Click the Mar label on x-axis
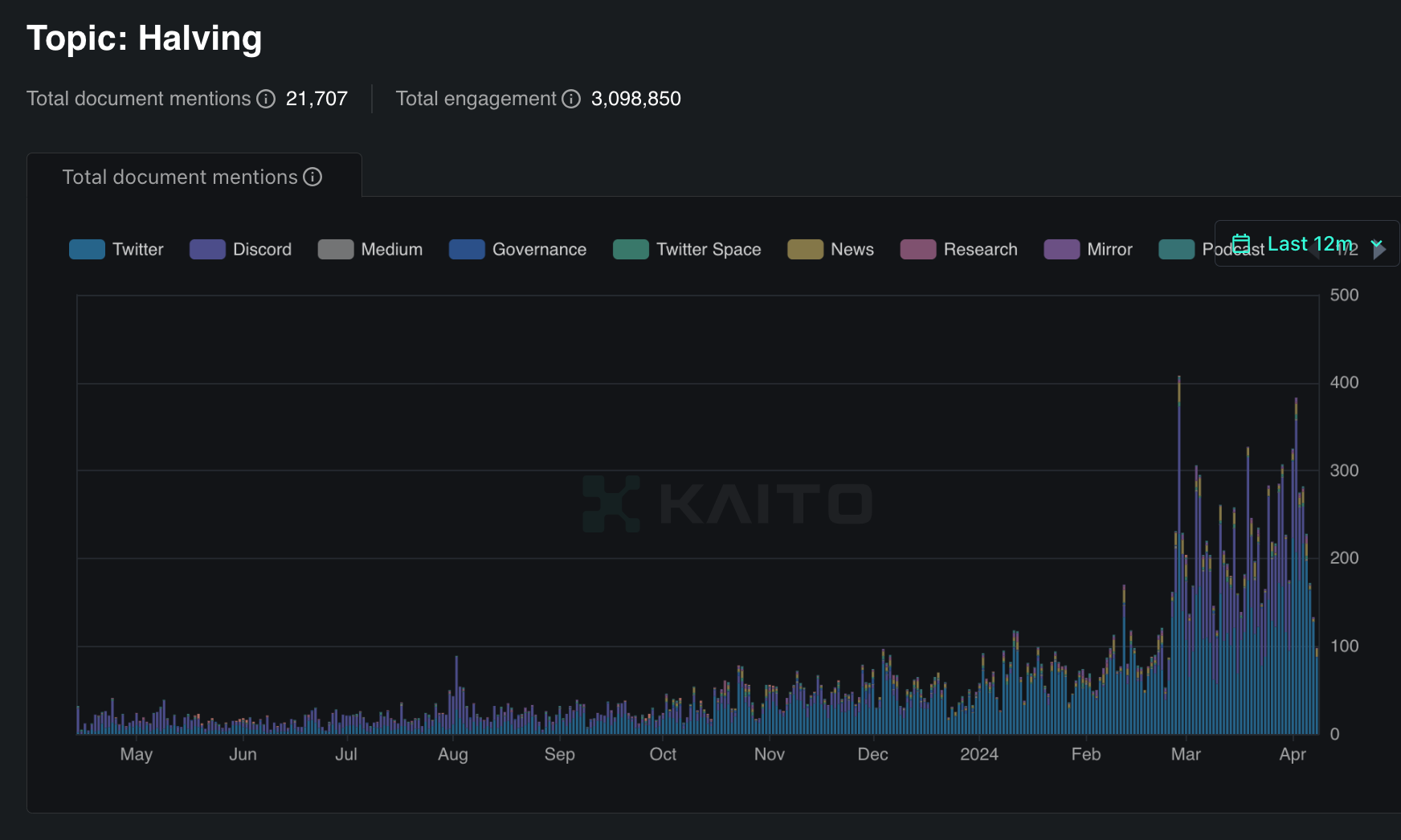This screenshot has height=840, width=1401. tap(1186, 754)
